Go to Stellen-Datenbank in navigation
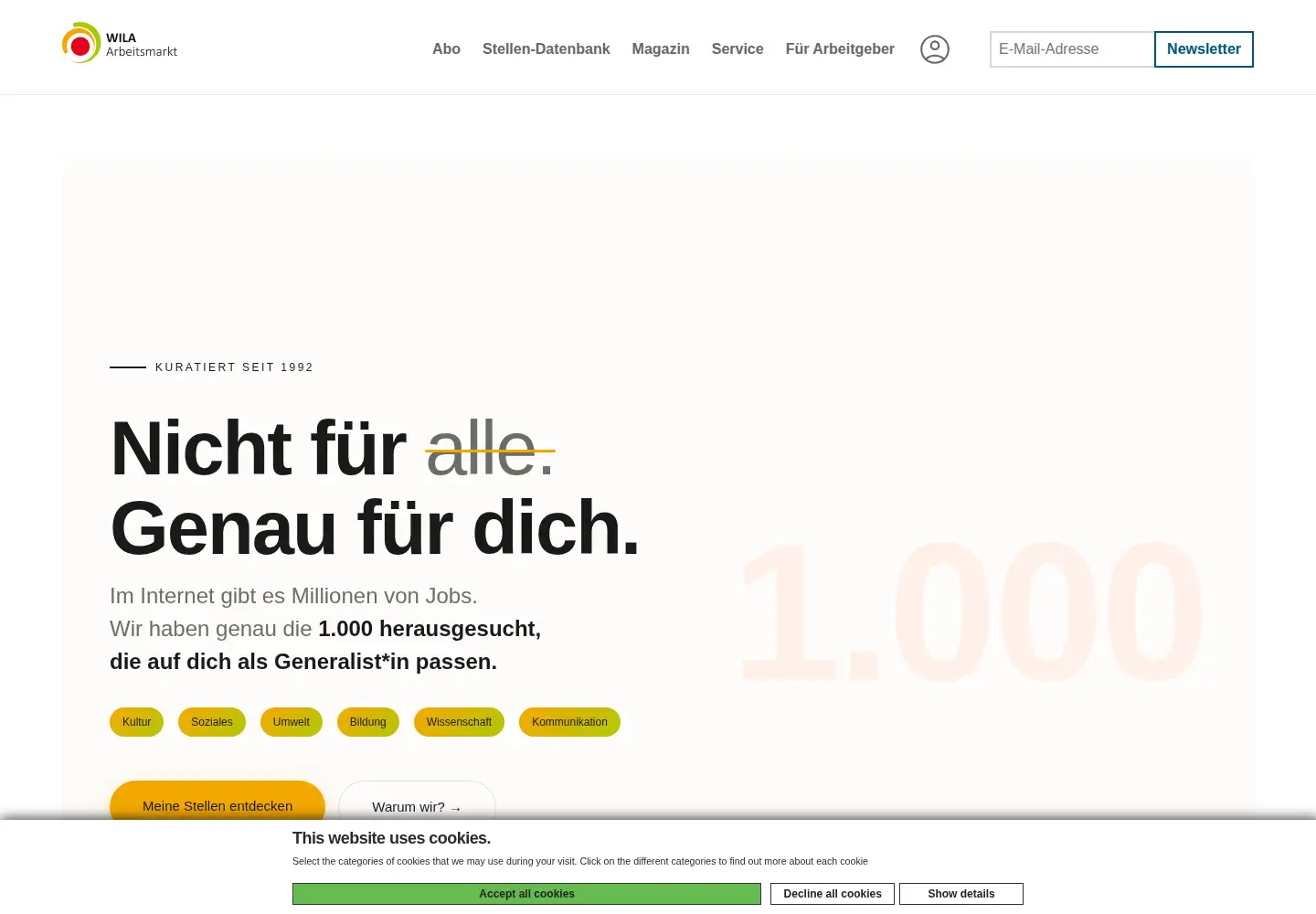Screen dimensions: 1316x914 pos(546,49)
